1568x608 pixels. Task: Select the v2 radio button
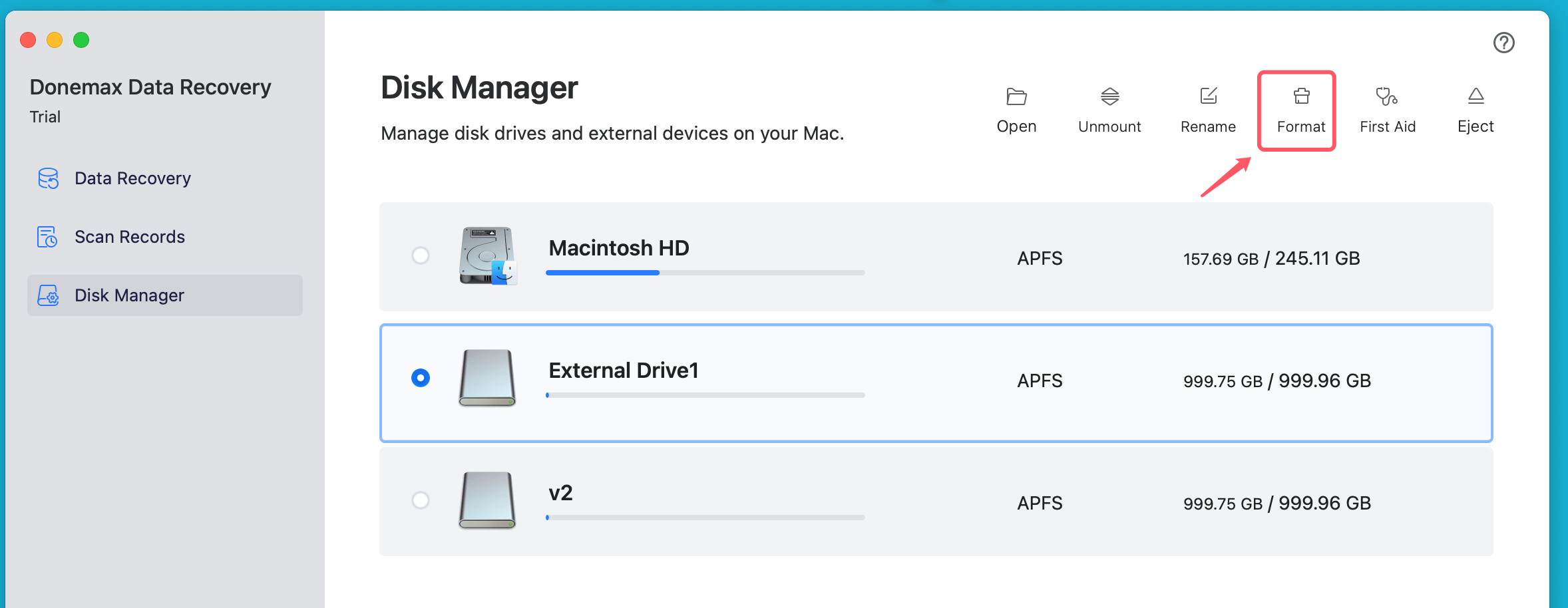point(419,500)
